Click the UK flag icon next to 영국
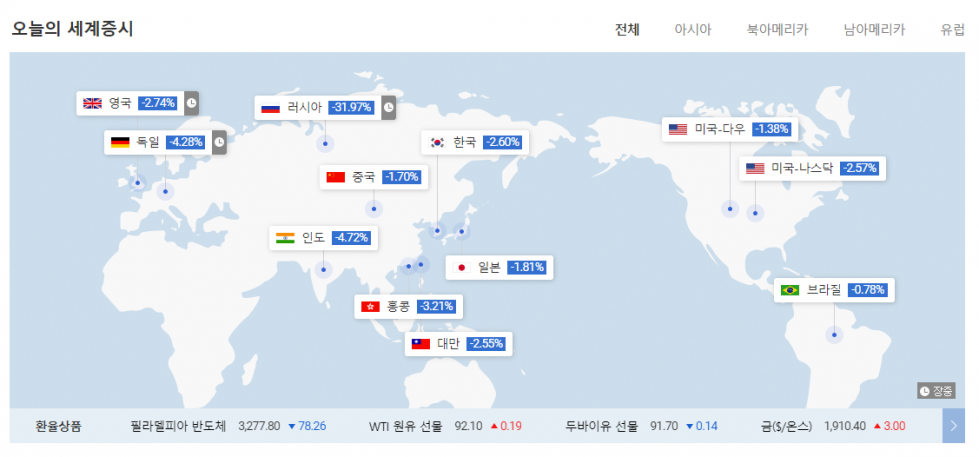 [92, 104]
